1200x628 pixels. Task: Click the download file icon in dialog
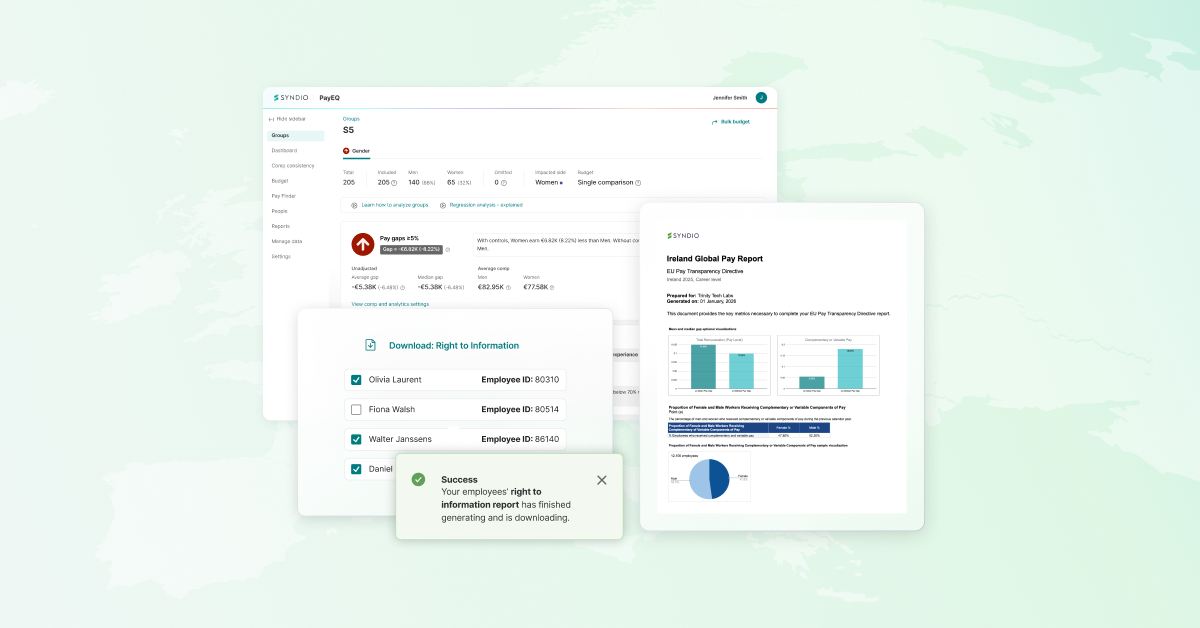[370, 345]
